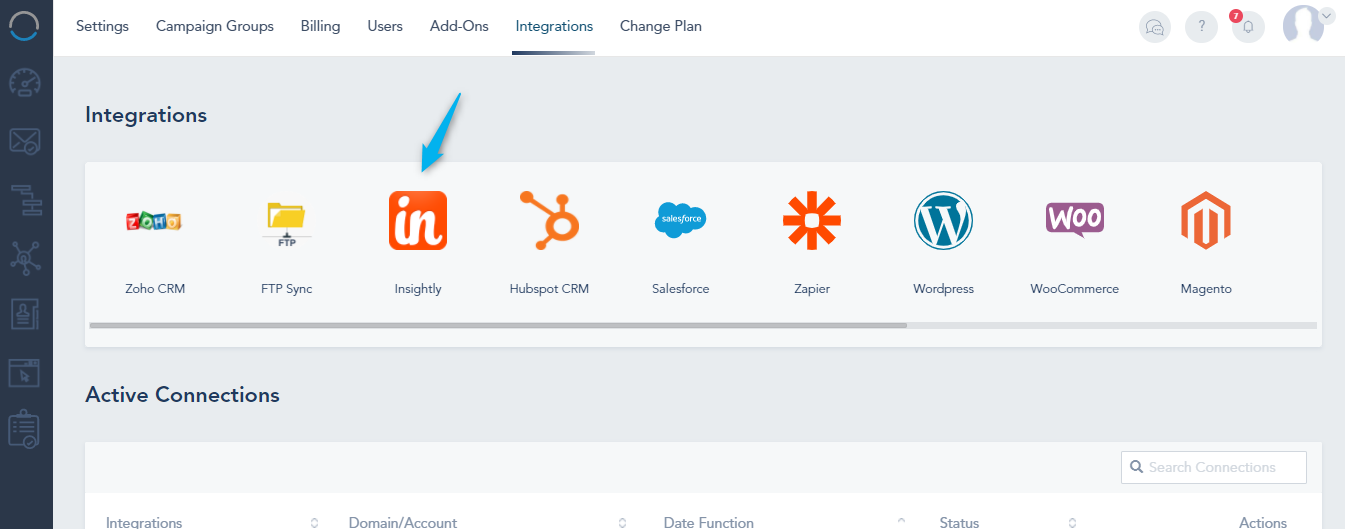Click the Active Connections heading
1345x529 pixels.
(182, 395)
